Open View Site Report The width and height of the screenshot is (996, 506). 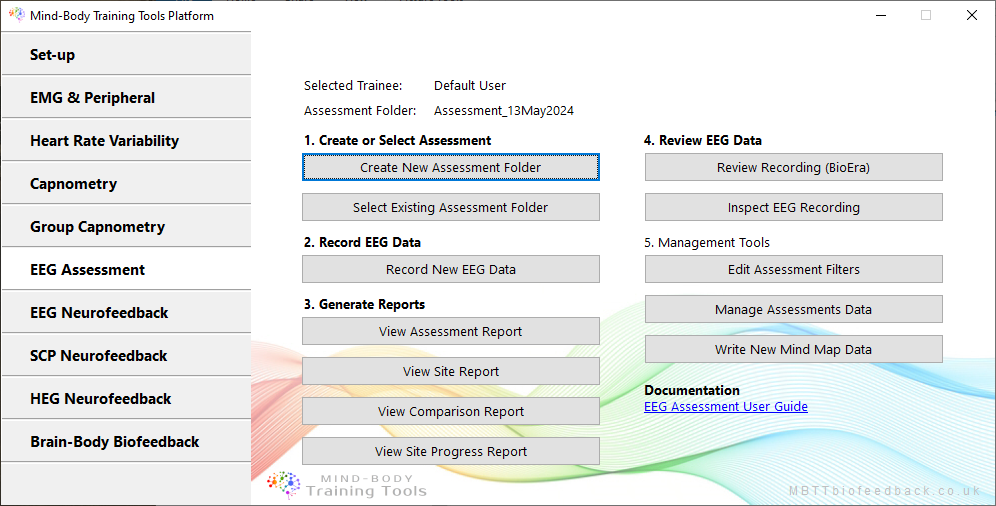click(x=450, y=371)
